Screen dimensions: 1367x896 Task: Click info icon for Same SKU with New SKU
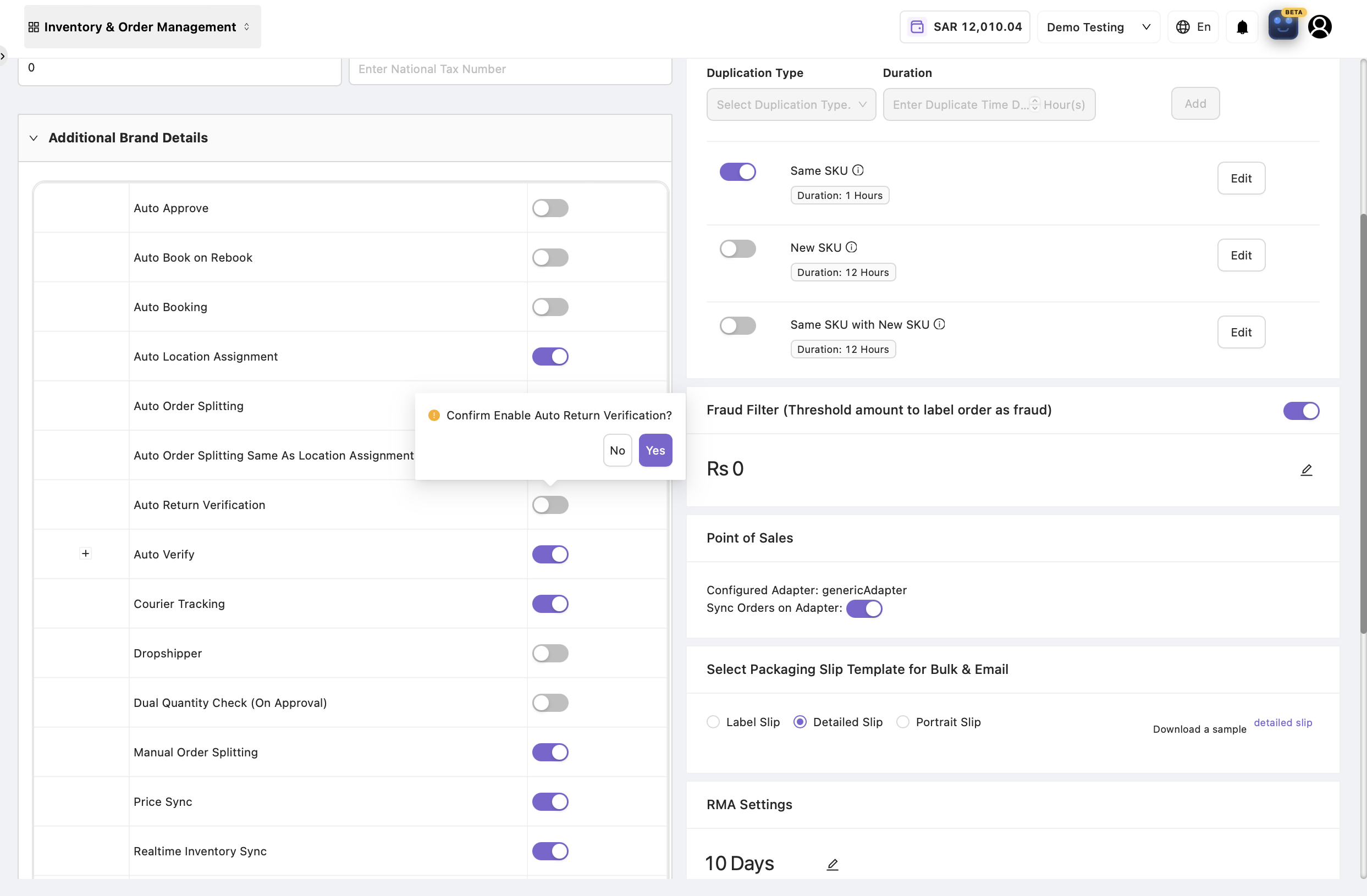coord(939,324)
